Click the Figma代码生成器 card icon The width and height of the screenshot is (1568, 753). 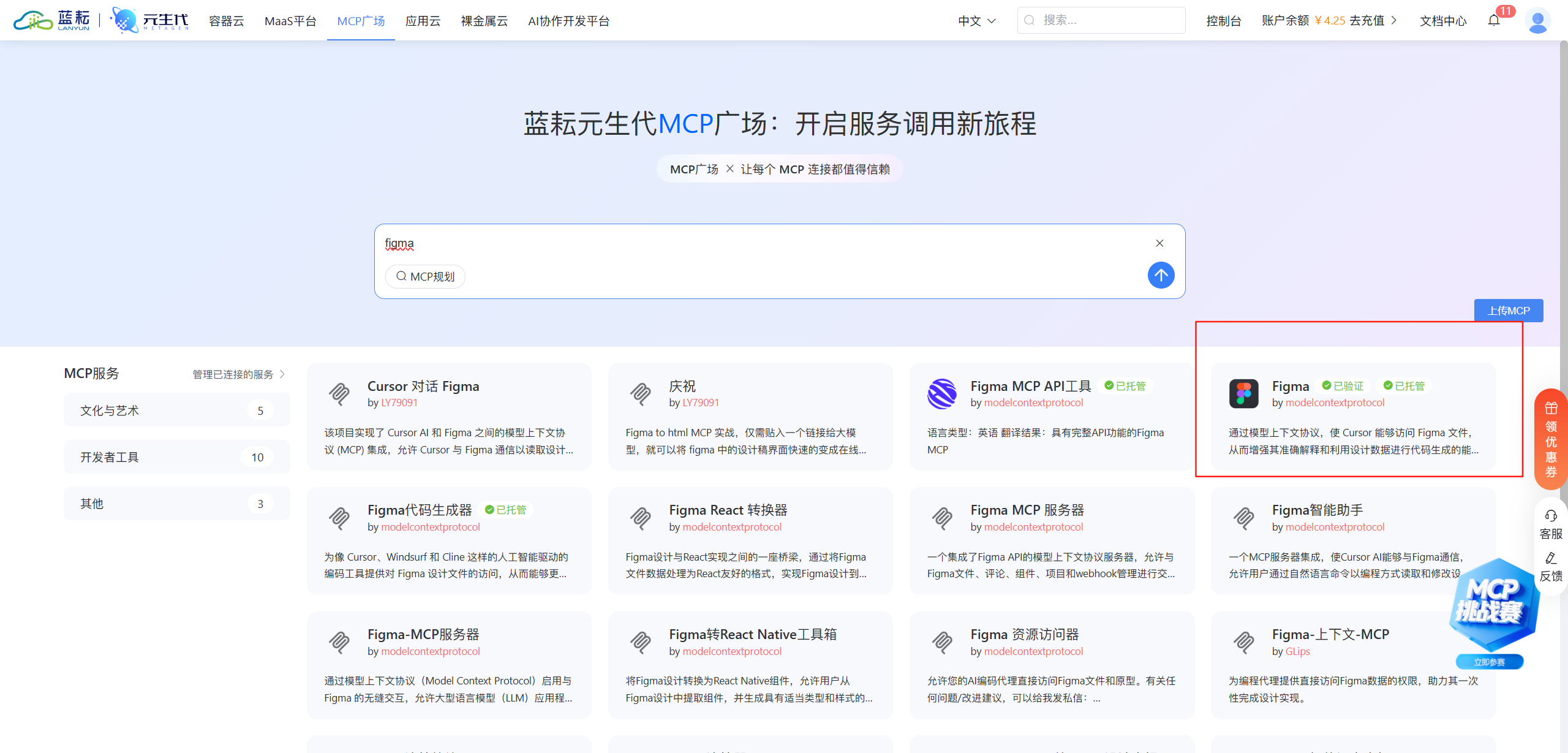coord(339,518)
